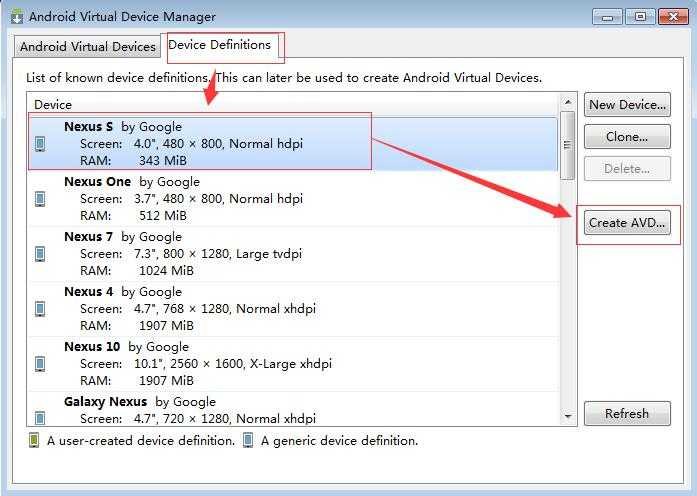The width and height of the screenshot is (697, 496).
Task: Click the generic device definition legend icon
Action: click(x=248, y=440)
